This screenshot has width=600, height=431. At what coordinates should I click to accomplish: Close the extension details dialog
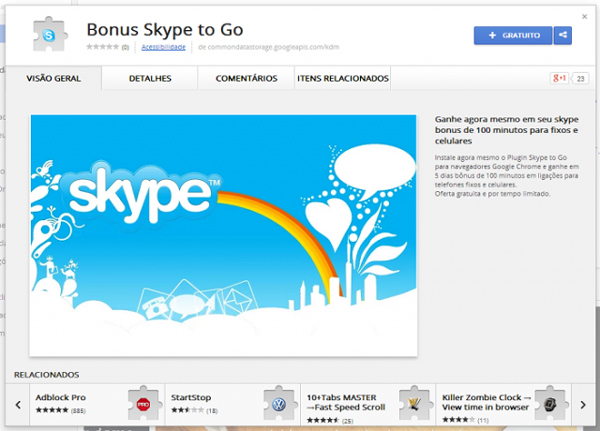[584, 16]
